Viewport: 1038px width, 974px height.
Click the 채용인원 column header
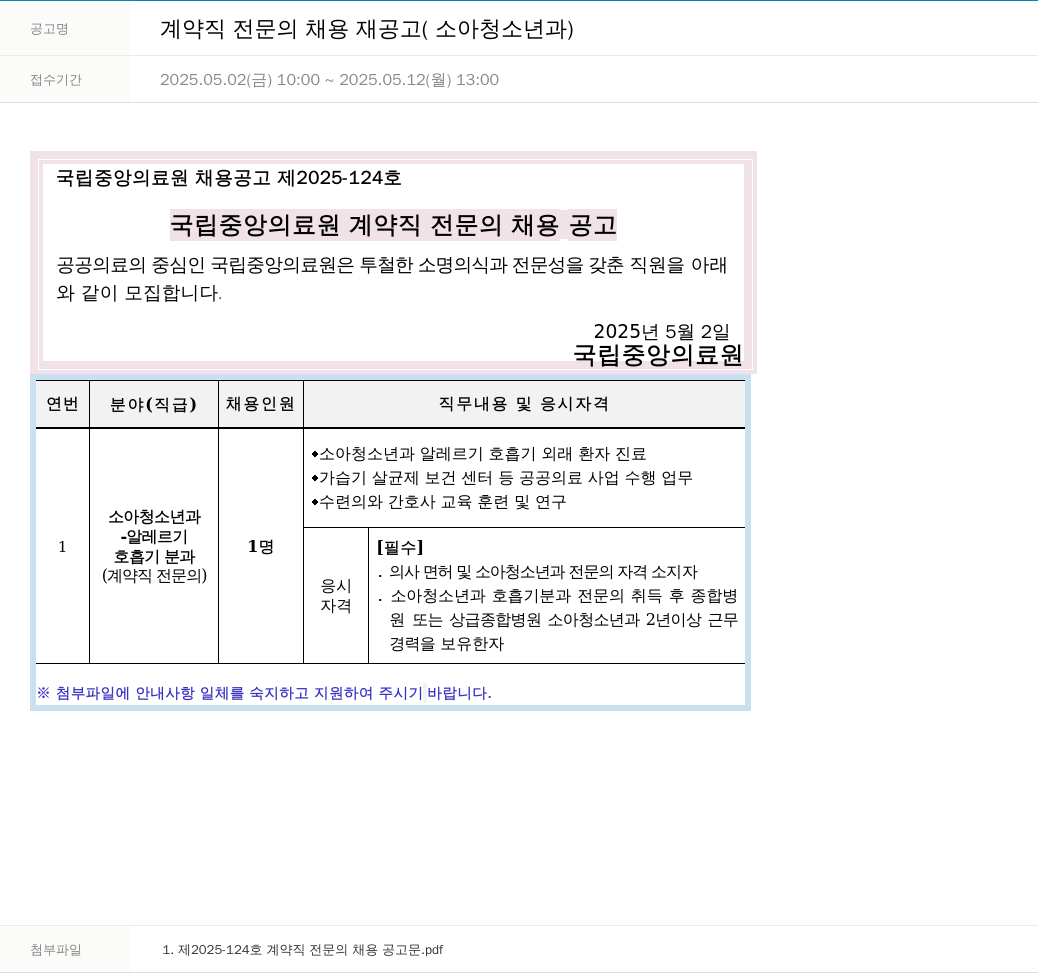(260, 404)
